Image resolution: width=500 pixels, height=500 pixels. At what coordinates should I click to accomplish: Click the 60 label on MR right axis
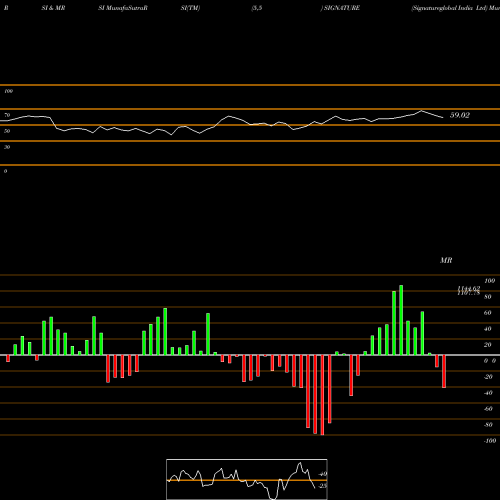pos(488,313)
